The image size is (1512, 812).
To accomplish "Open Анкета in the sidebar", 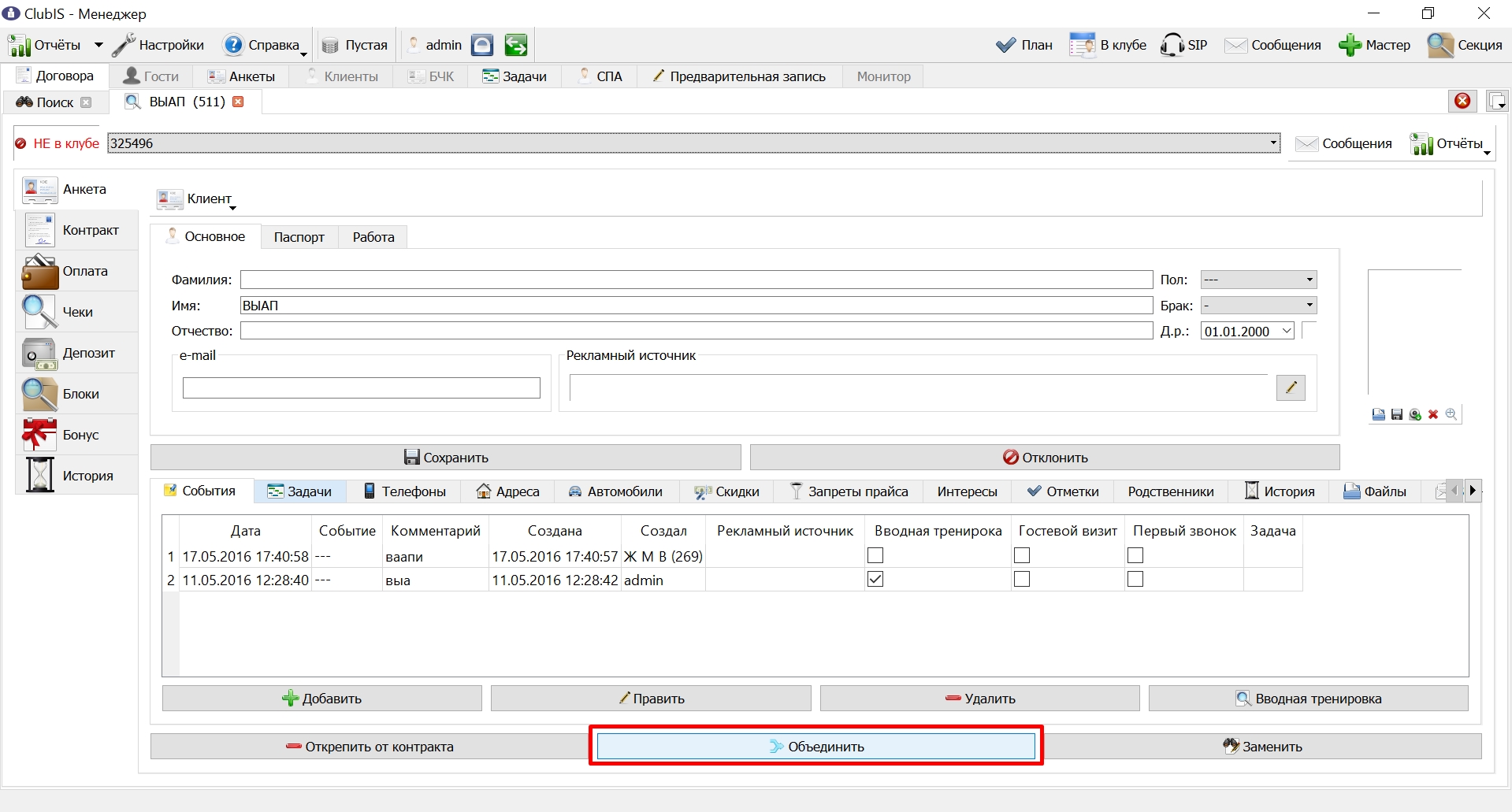I will pos(76,190).
